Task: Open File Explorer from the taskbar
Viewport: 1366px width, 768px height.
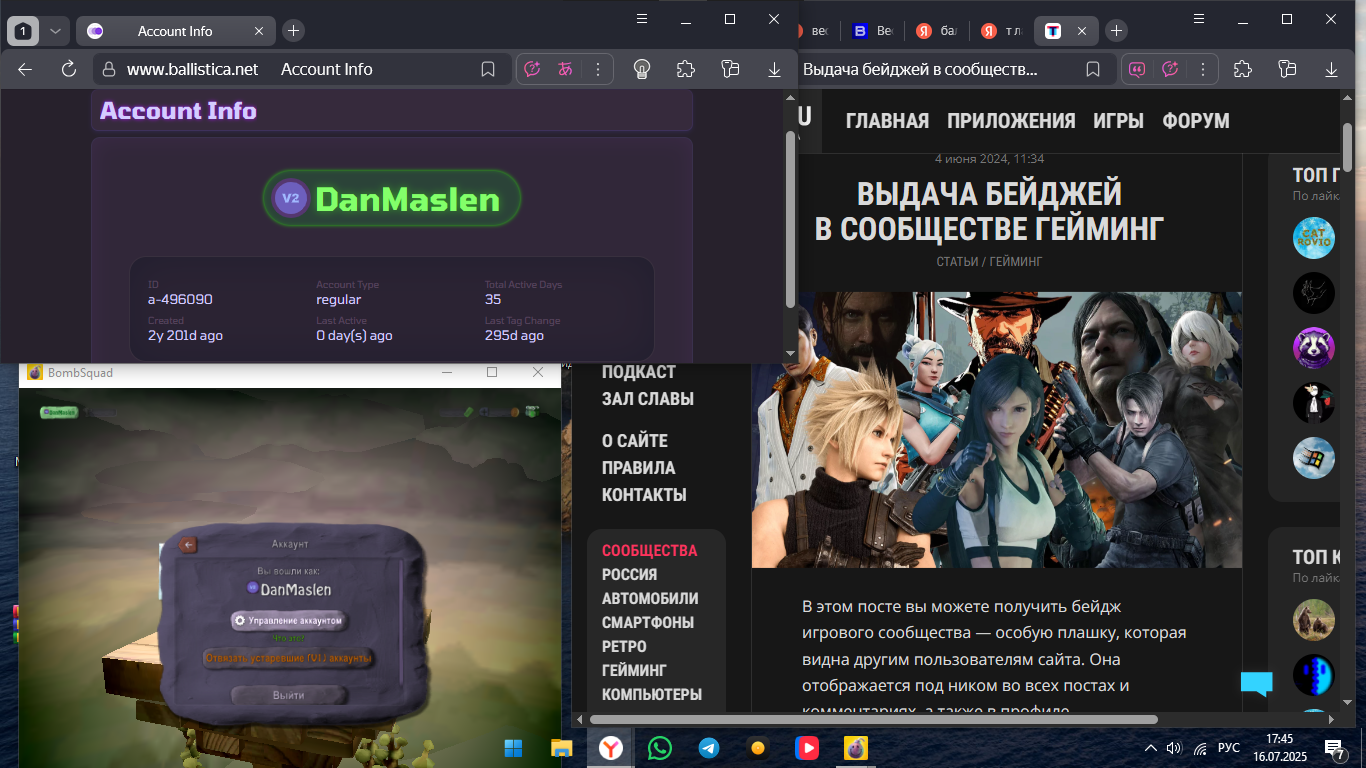Action: click(562, 747)
